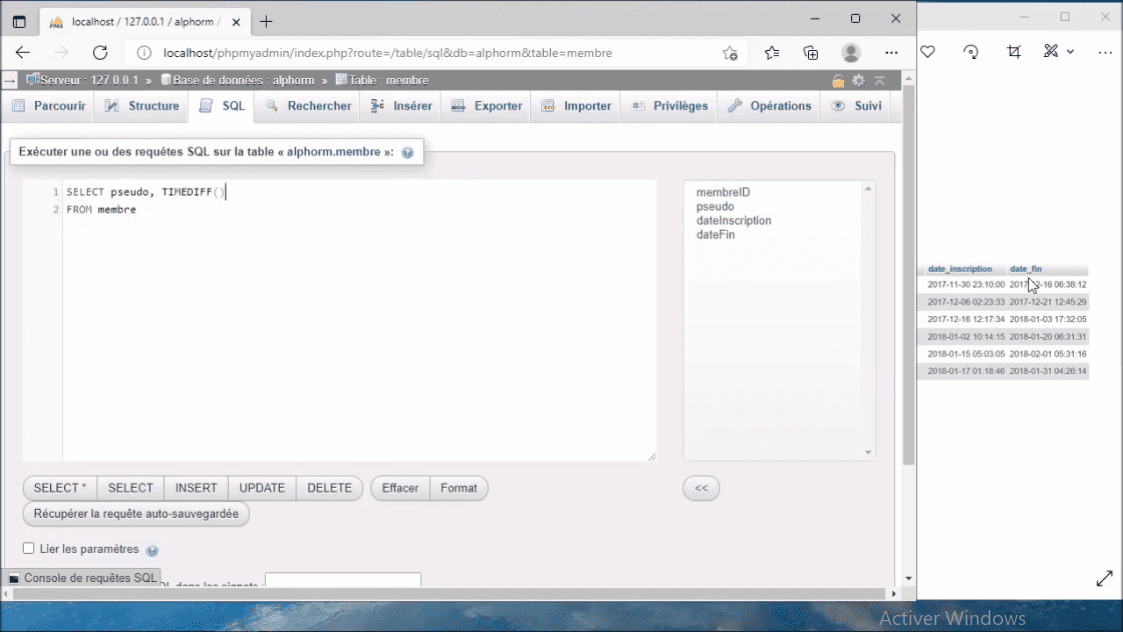The image size is (1123, 632).
Task: Toggle navigation panel arrow at top left
Action: click(9, 81)
